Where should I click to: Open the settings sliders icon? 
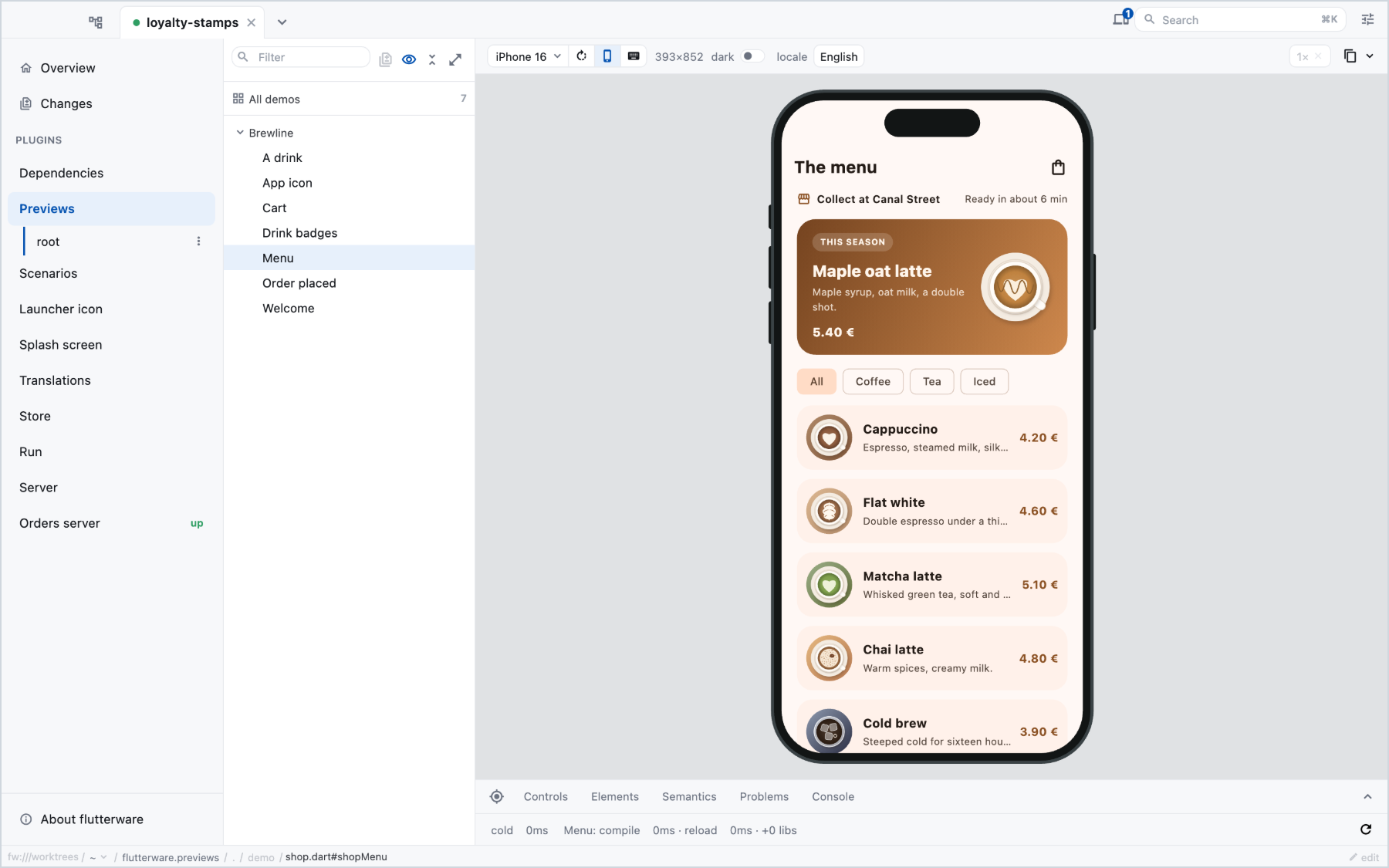(x=1367, y=19)
